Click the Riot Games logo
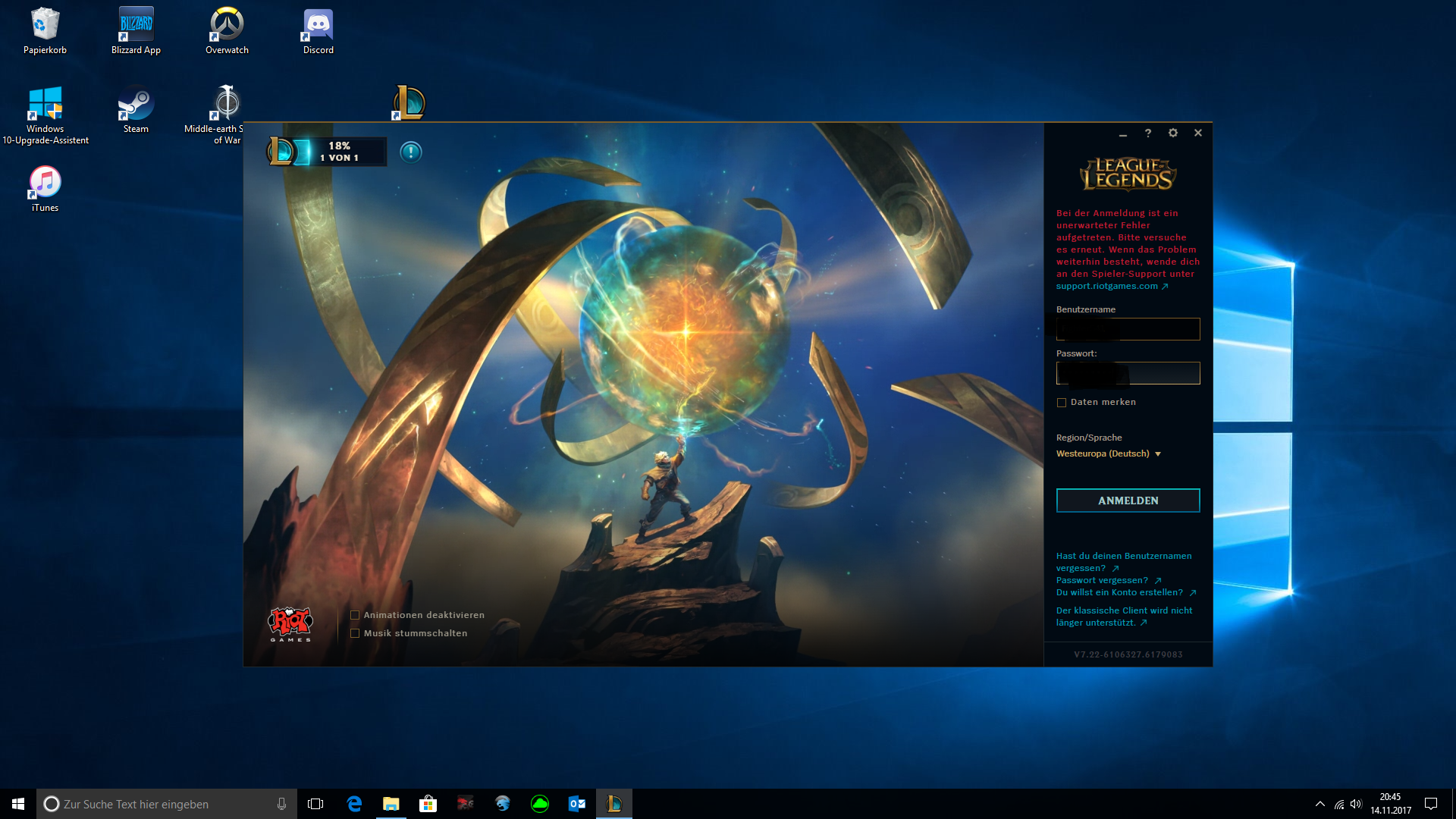The height and width of the screenshot is (819, 1456). pyautogui.click(x=290, y=623)
